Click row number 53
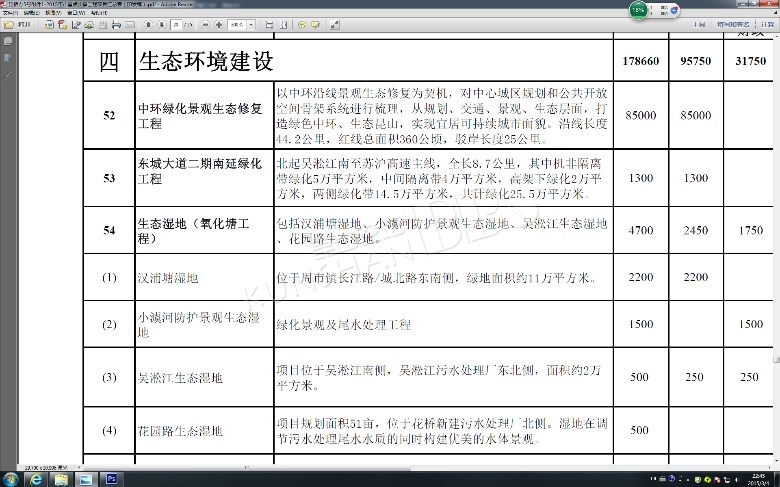Screen dimensions: 780x487 click(x=109, y=178)
